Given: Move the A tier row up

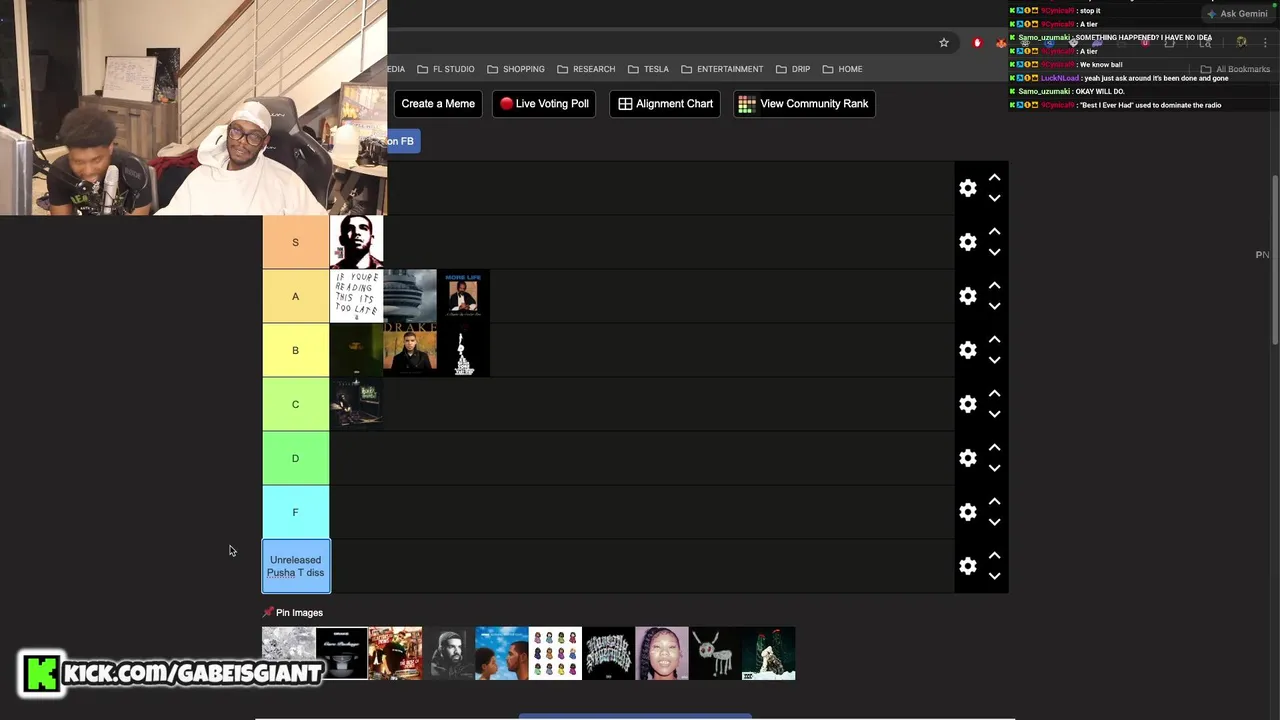Looking at the screenshot, I should coord(994,285).
